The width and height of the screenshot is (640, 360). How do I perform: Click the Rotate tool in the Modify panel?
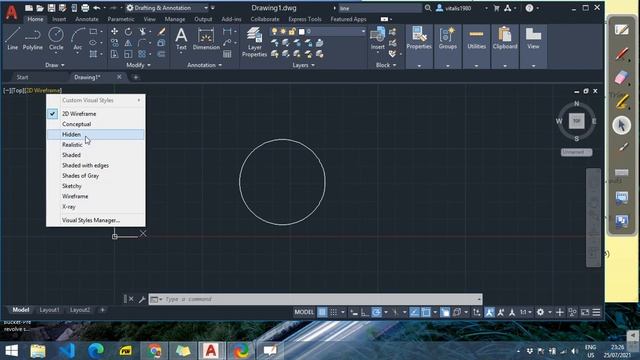(x=128, y=31)
